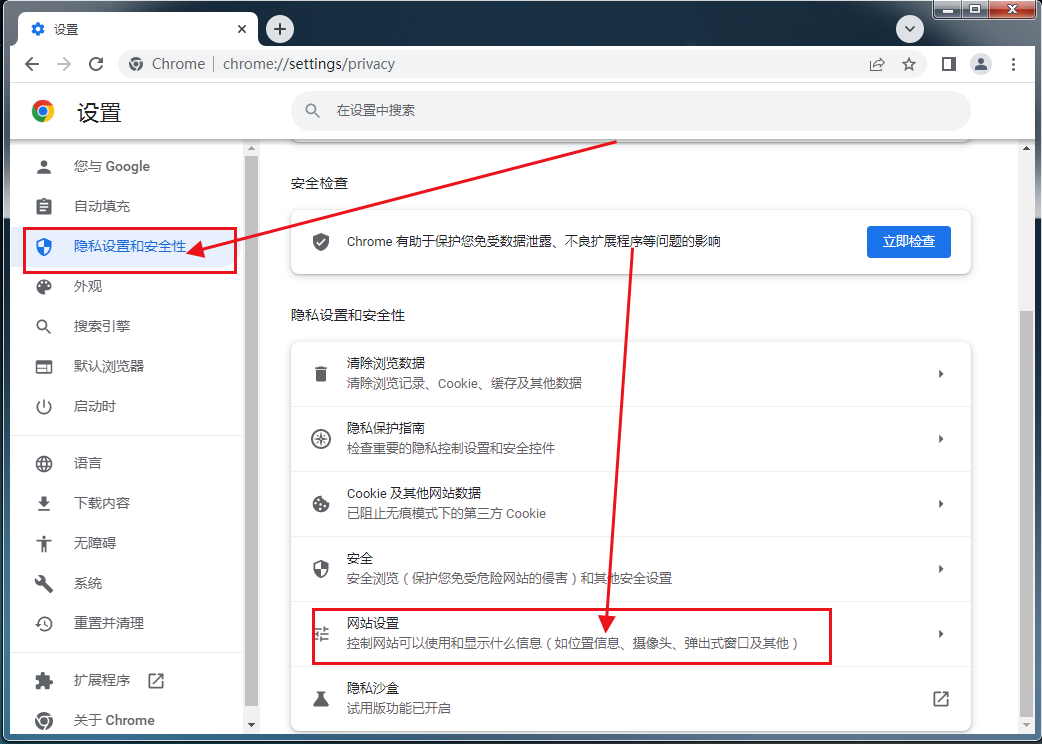The width and height of the screenshot is (1042, 744).
Task: Click the globe icon beside 语言
Action: click(44, 464)
